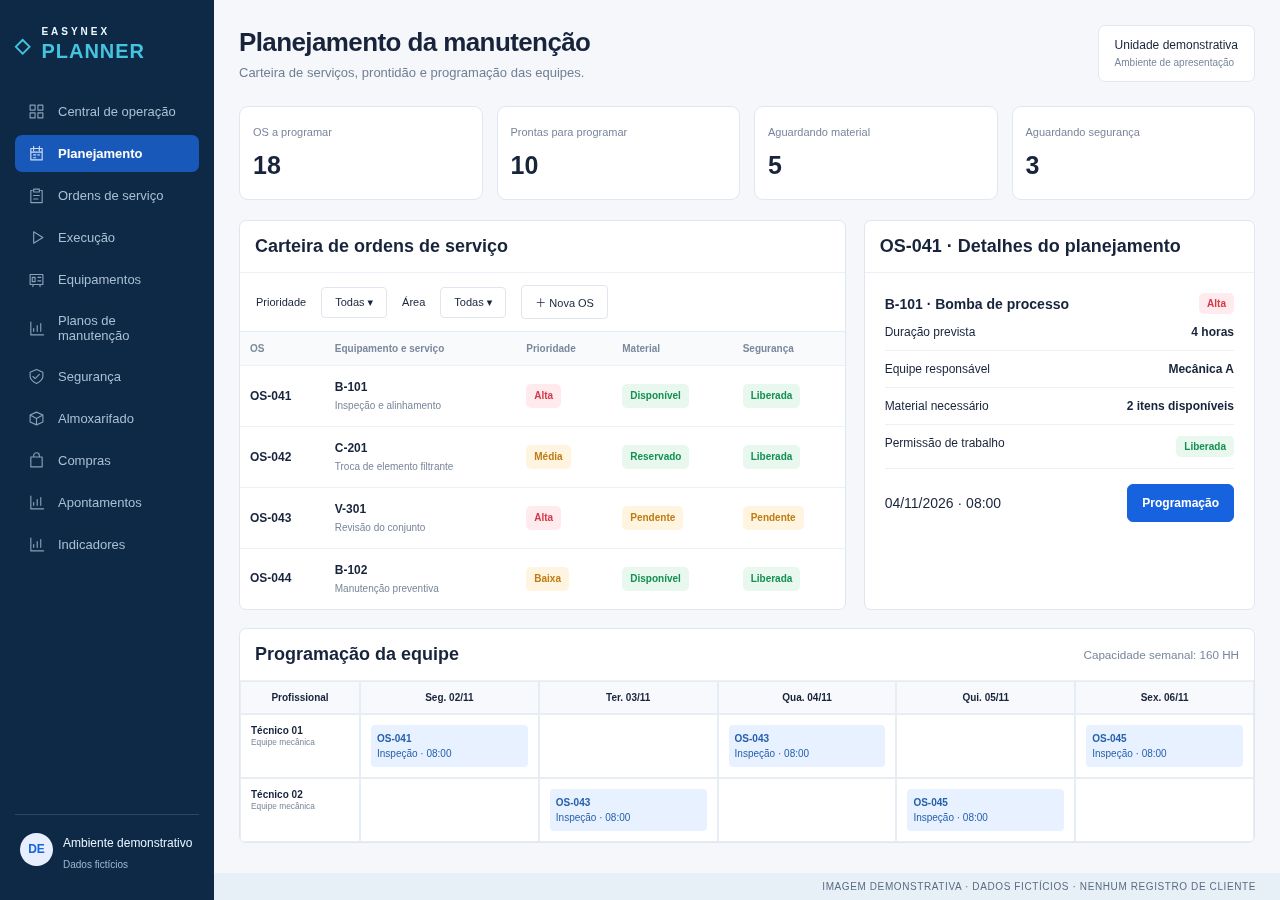
Task: Click the Planejamento calendar icon
Action: 36,154
